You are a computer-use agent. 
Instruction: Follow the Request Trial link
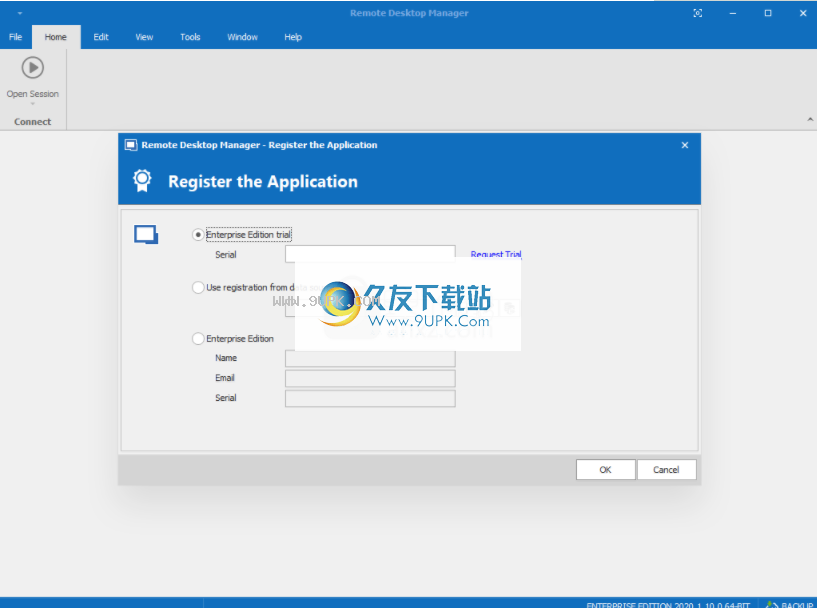click(x=496, y=254)
